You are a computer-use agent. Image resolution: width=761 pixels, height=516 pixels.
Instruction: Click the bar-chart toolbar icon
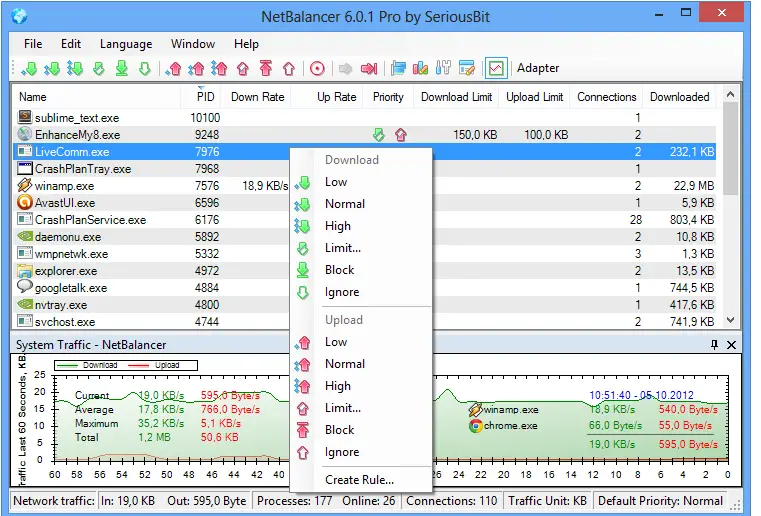click(x=420, y=68)
